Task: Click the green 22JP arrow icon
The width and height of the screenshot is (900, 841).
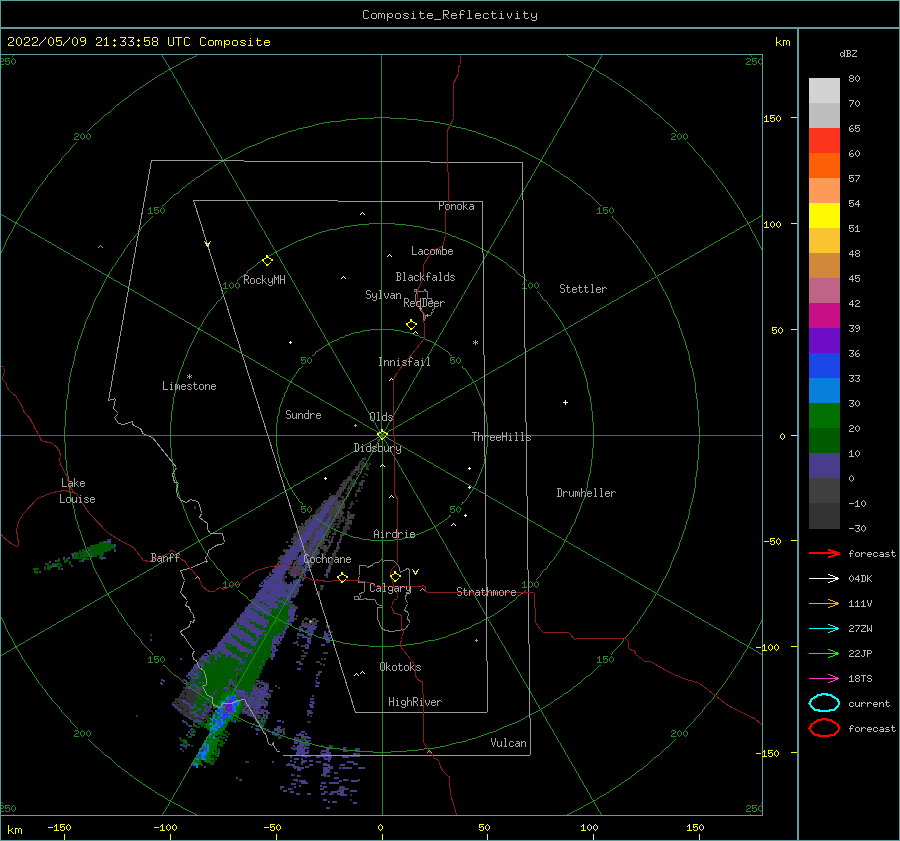Action: pyautogui.click(x=824, y=653)
